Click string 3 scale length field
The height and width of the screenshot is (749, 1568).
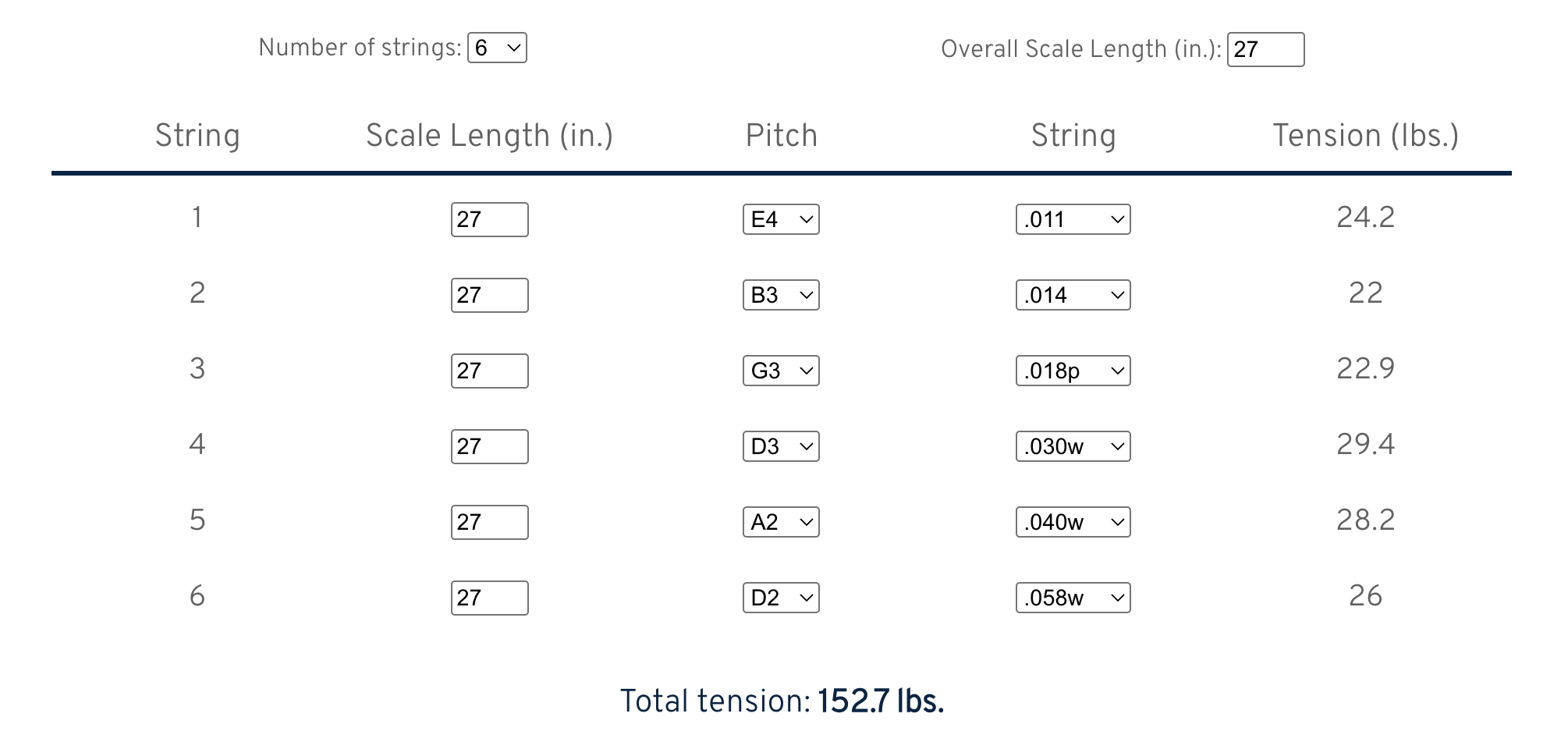[x=489, y=371]
